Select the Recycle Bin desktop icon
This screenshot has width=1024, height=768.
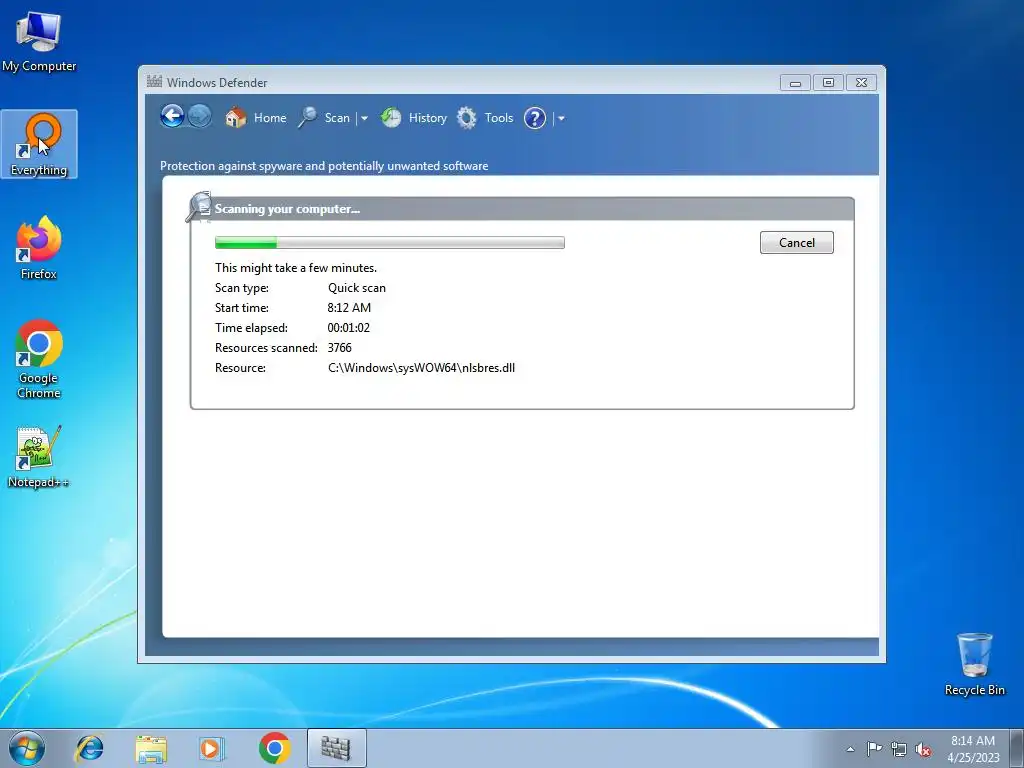coord(974,664)
